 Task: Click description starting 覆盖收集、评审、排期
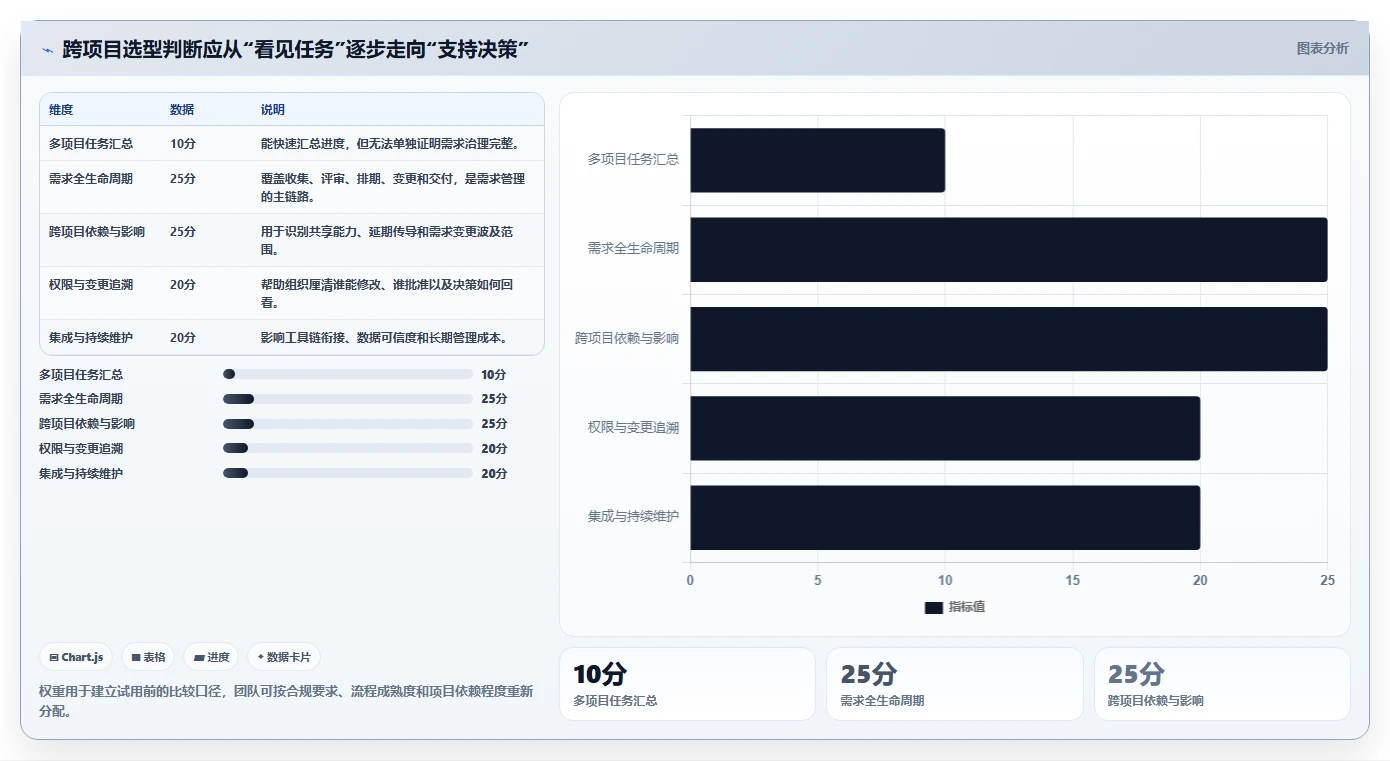[x=393, y=187]
